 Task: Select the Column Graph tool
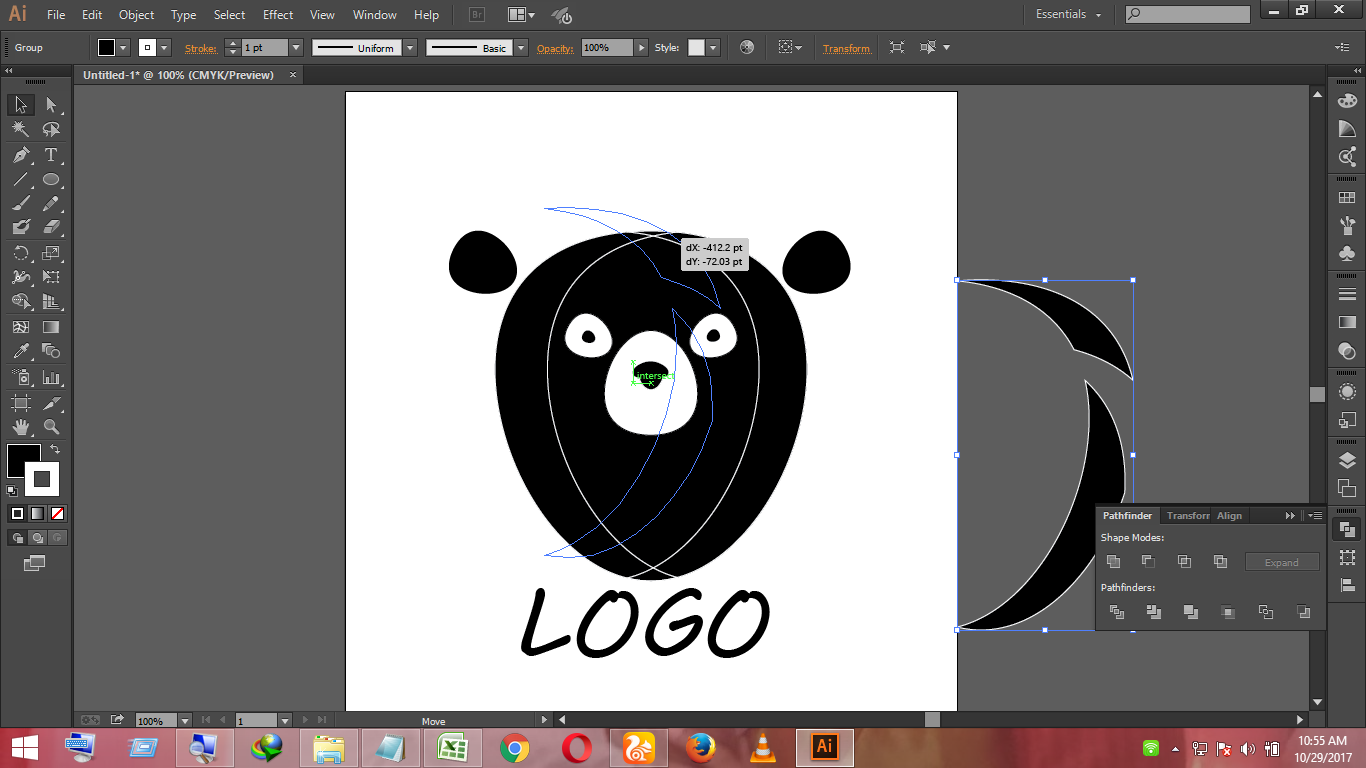[51, 378]
